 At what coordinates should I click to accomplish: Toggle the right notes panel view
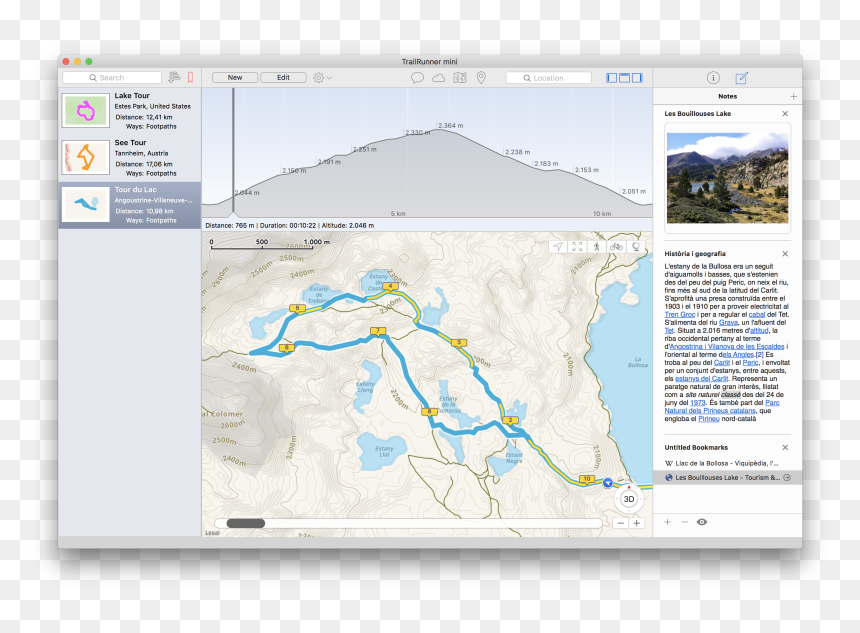pyautogui.click(x=637, y=78)
